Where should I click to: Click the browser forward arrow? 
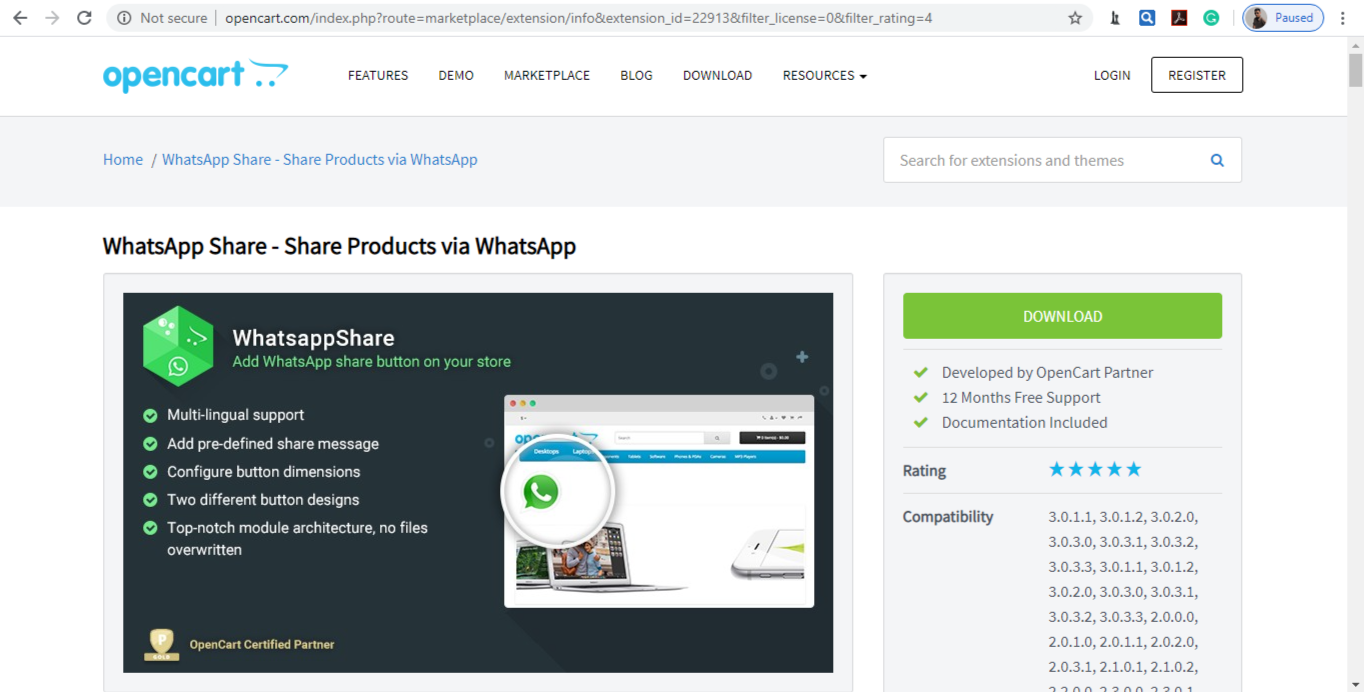[52, 18]
